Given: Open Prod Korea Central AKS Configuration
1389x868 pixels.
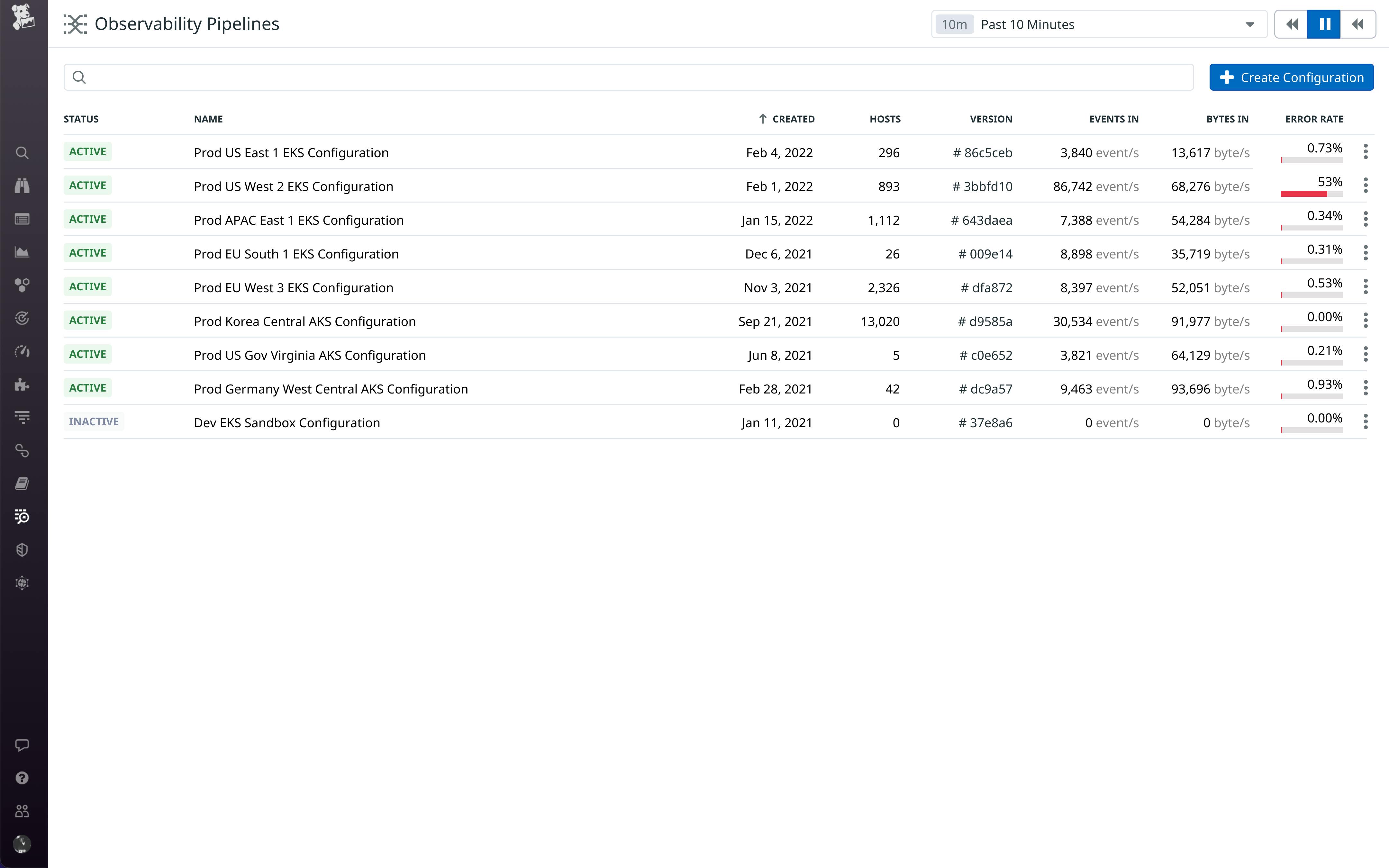Looking at the screenshot, I should tap(304, 321).
